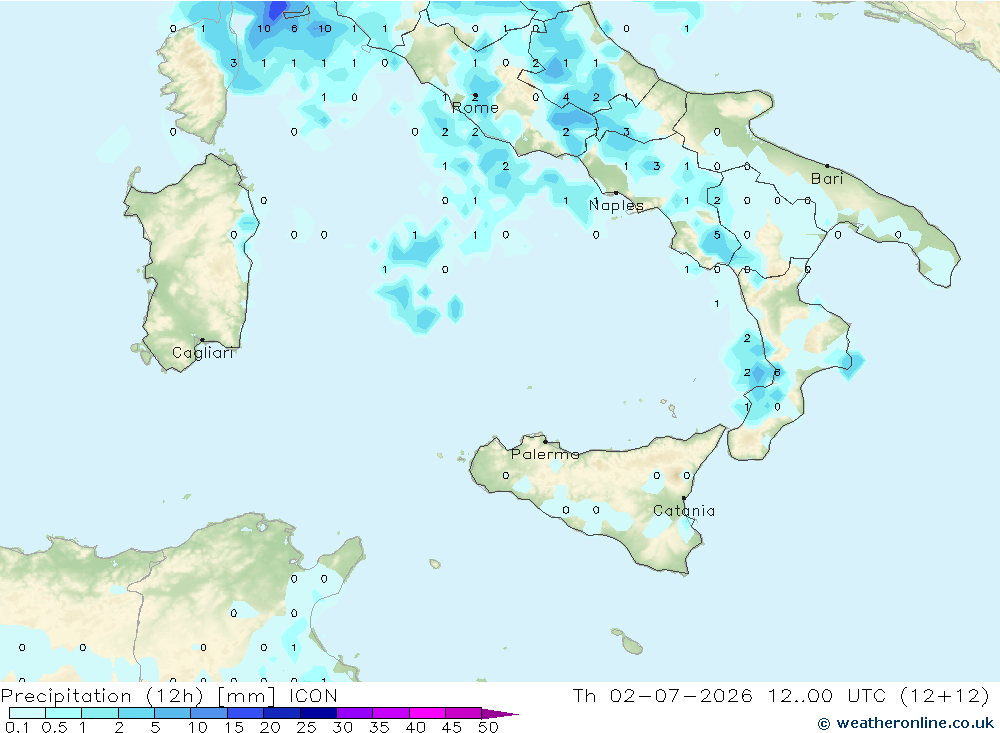Click the rainfall value 5 south of Naples
The width and height of the screenshot is (1000, 733).
(717, 235)
